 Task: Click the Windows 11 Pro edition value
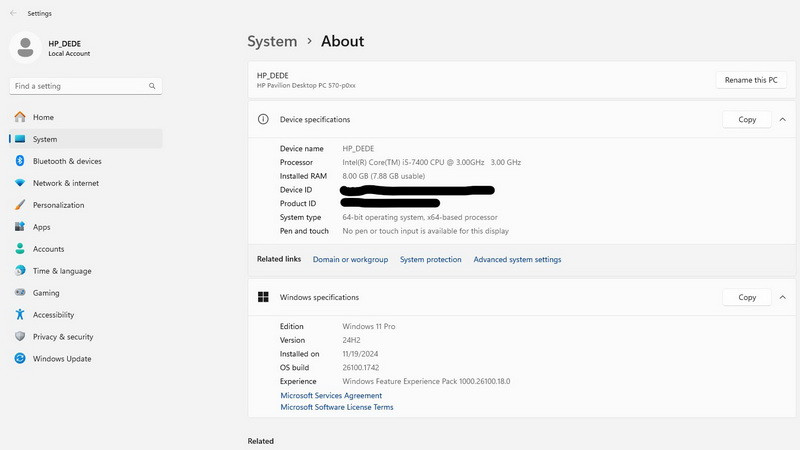[x=369, y=327]
